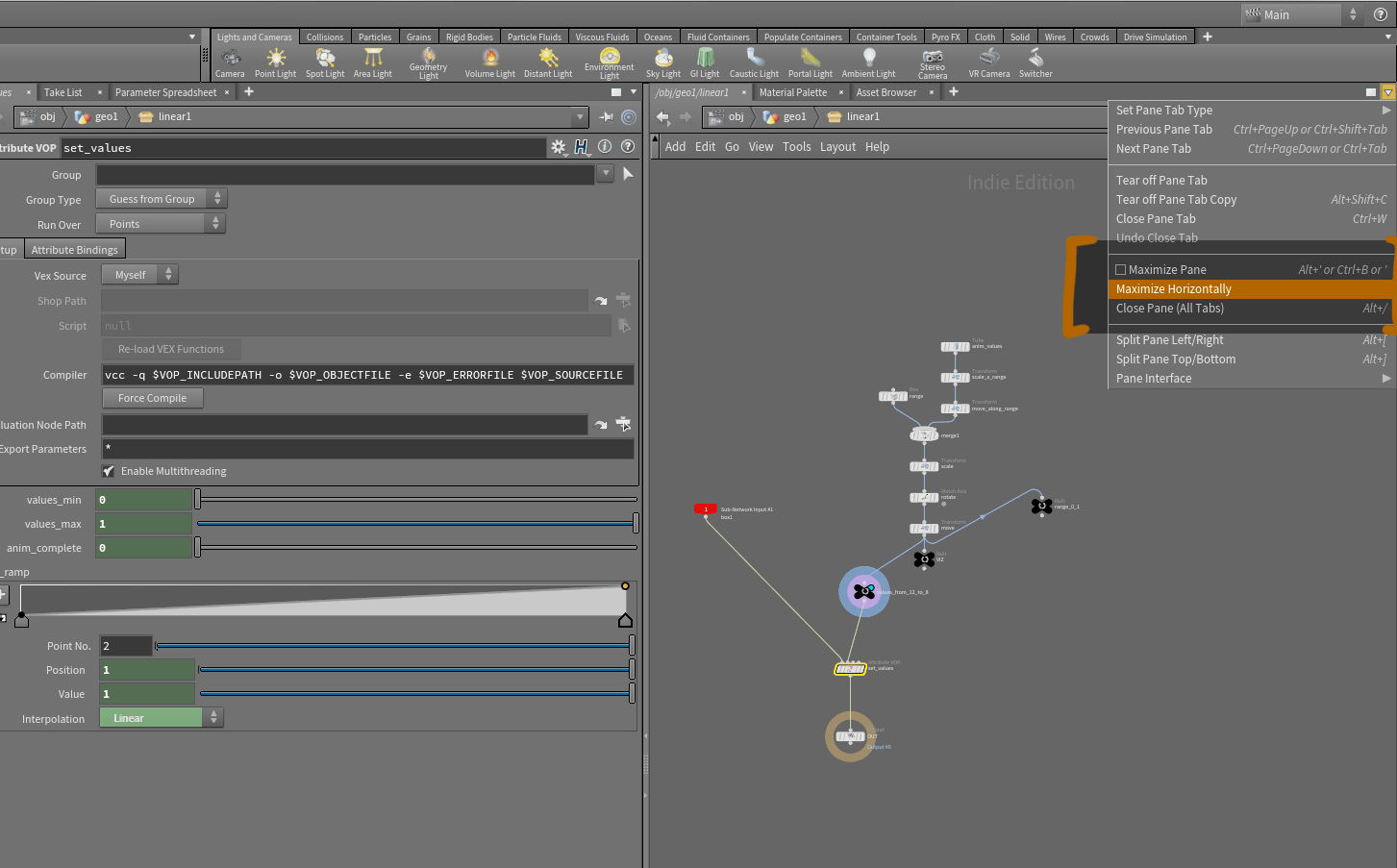The image size is (1397, 868).
Task: Toggle the Maximize Pane checkbox
Action: click(1120, 270)
